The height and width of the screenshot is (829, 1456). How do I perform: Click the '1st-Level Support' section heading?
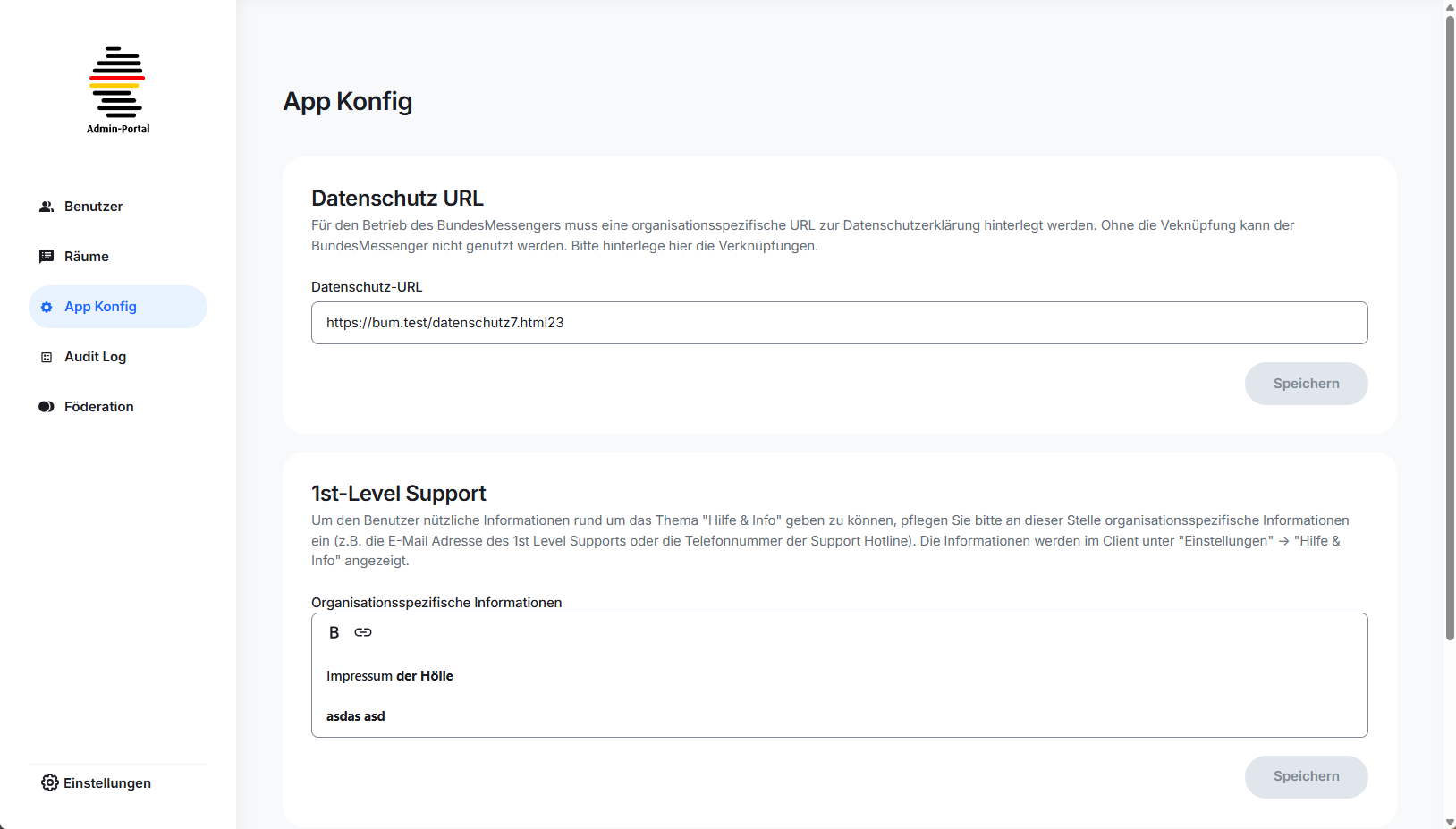point(399,493)
